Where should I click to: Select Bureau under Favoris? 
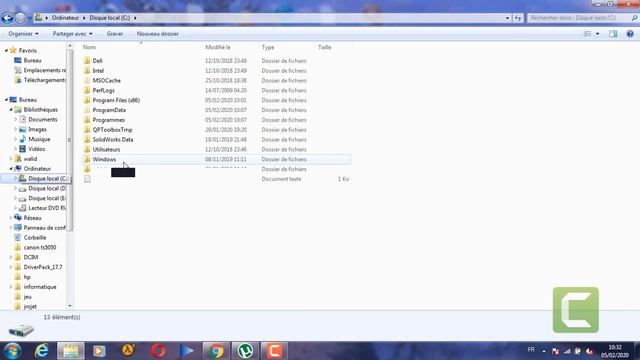tap(32, 60)
